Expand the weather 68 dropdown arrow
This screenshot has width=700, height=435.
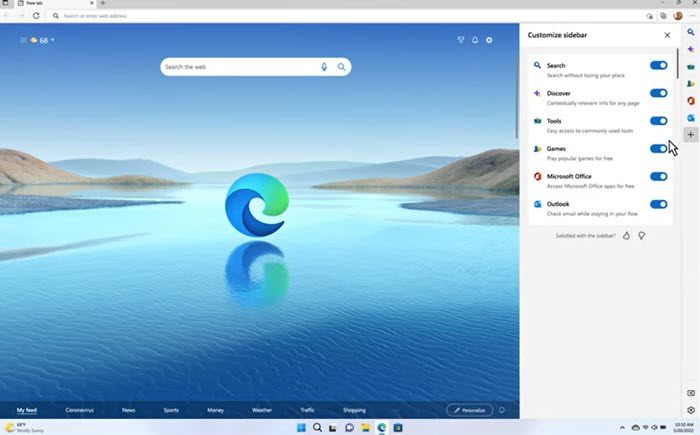[x=52, y=40]
